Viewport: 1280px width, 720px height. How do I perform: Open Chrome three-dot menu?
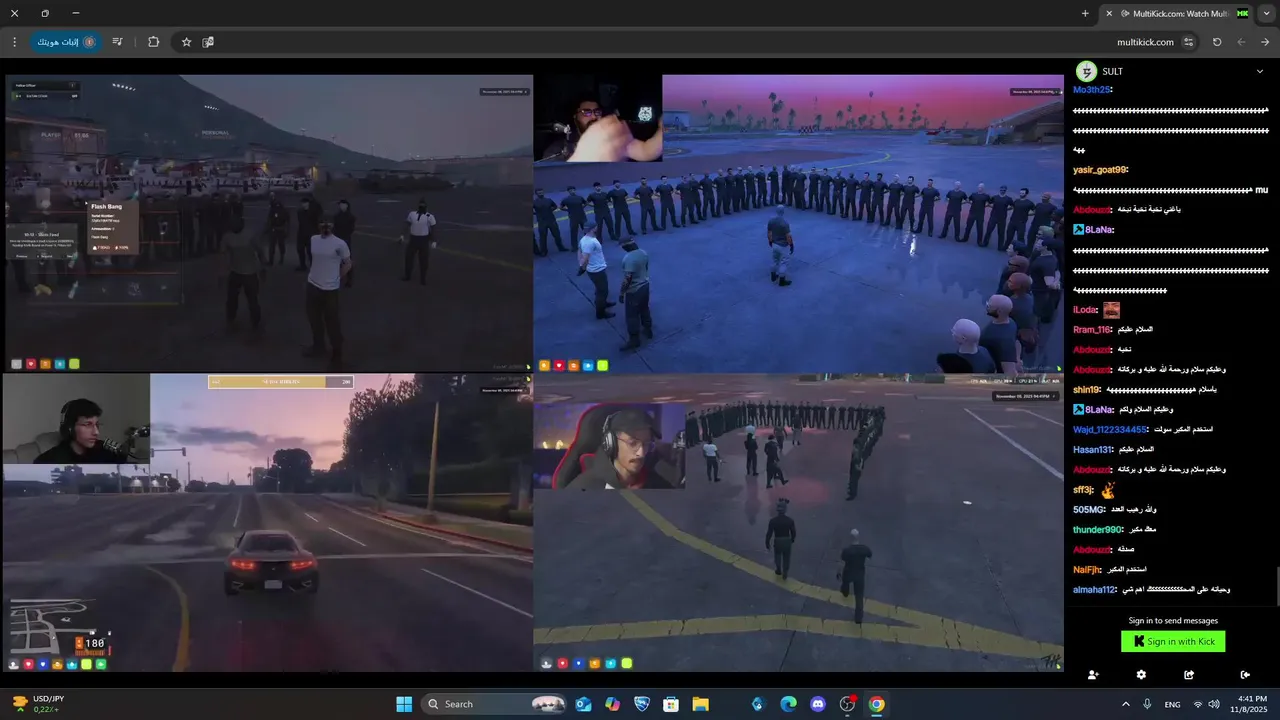[14, 42]
